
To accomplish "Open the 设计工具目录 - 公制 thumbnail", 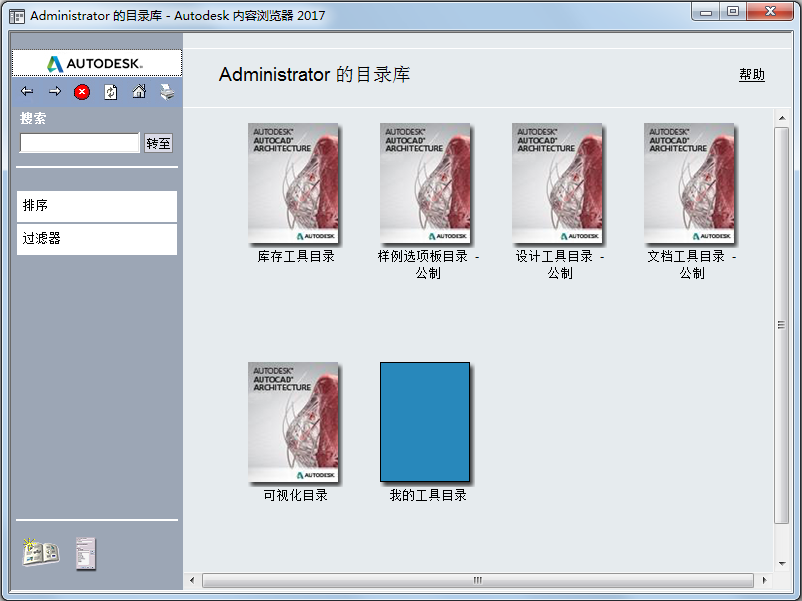I will 557,183.
